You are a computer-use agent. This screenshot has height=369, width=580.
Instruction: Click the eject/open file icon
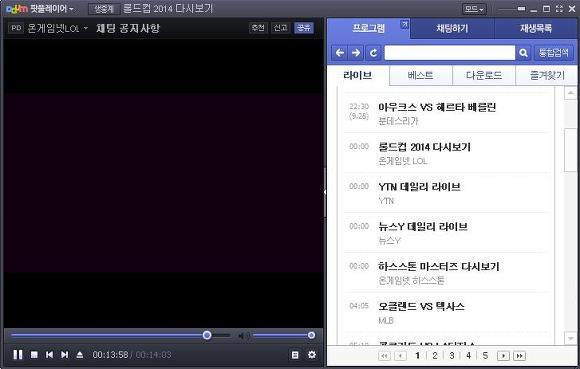80,355
